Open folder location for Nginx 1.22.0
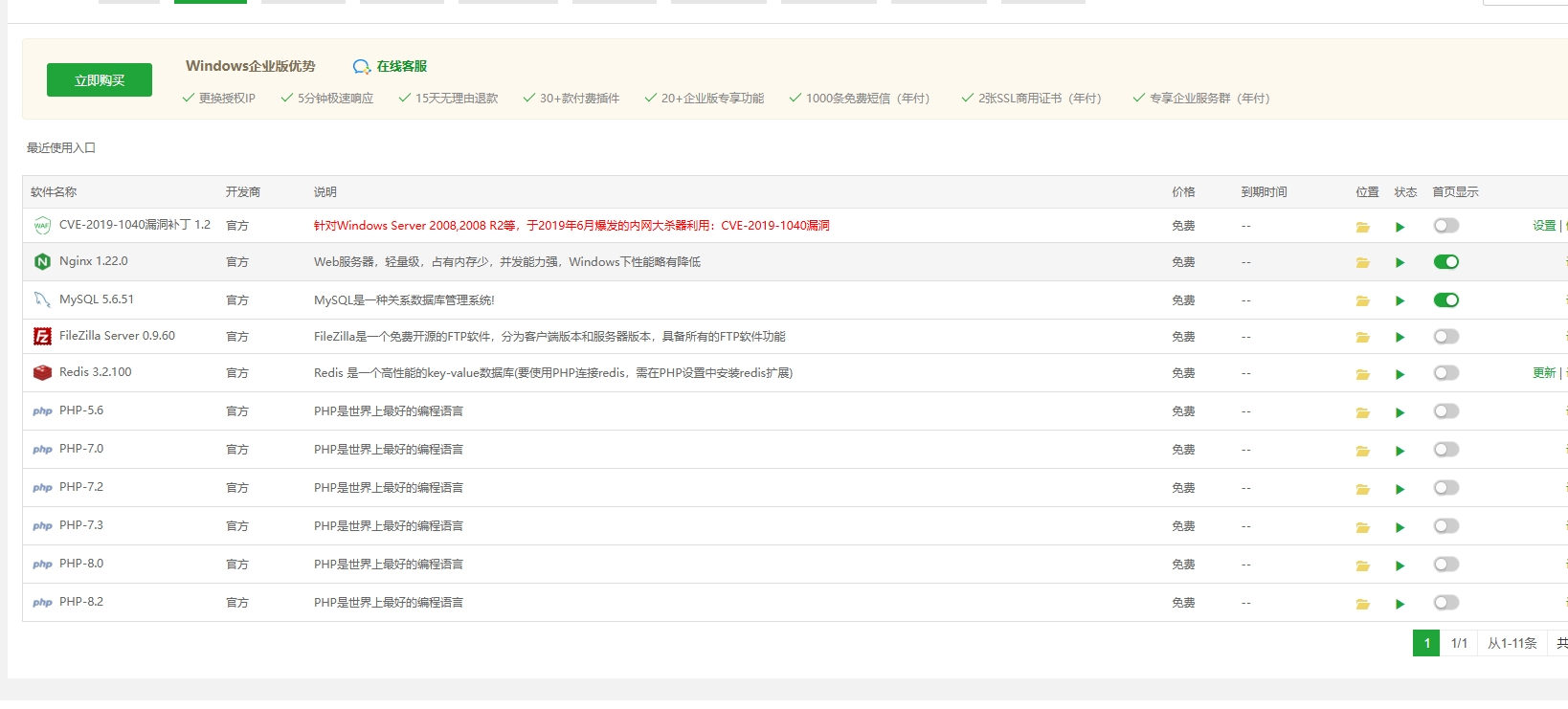Viewport: 1568px width, 709px height. pyautogui.click(x=1362, y=263)
